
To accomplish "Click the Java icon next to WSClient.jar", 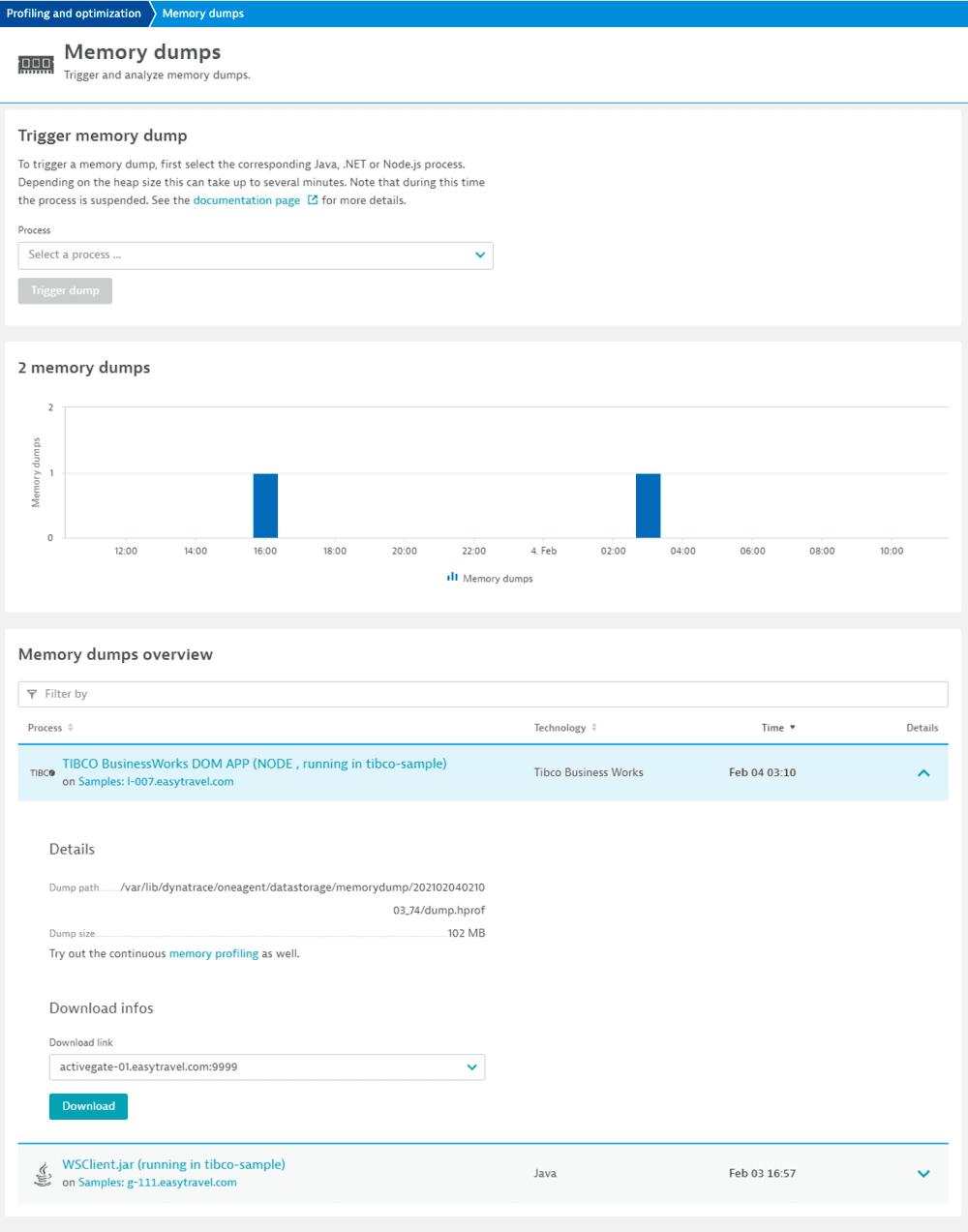I will click(x=42, y=1173).
